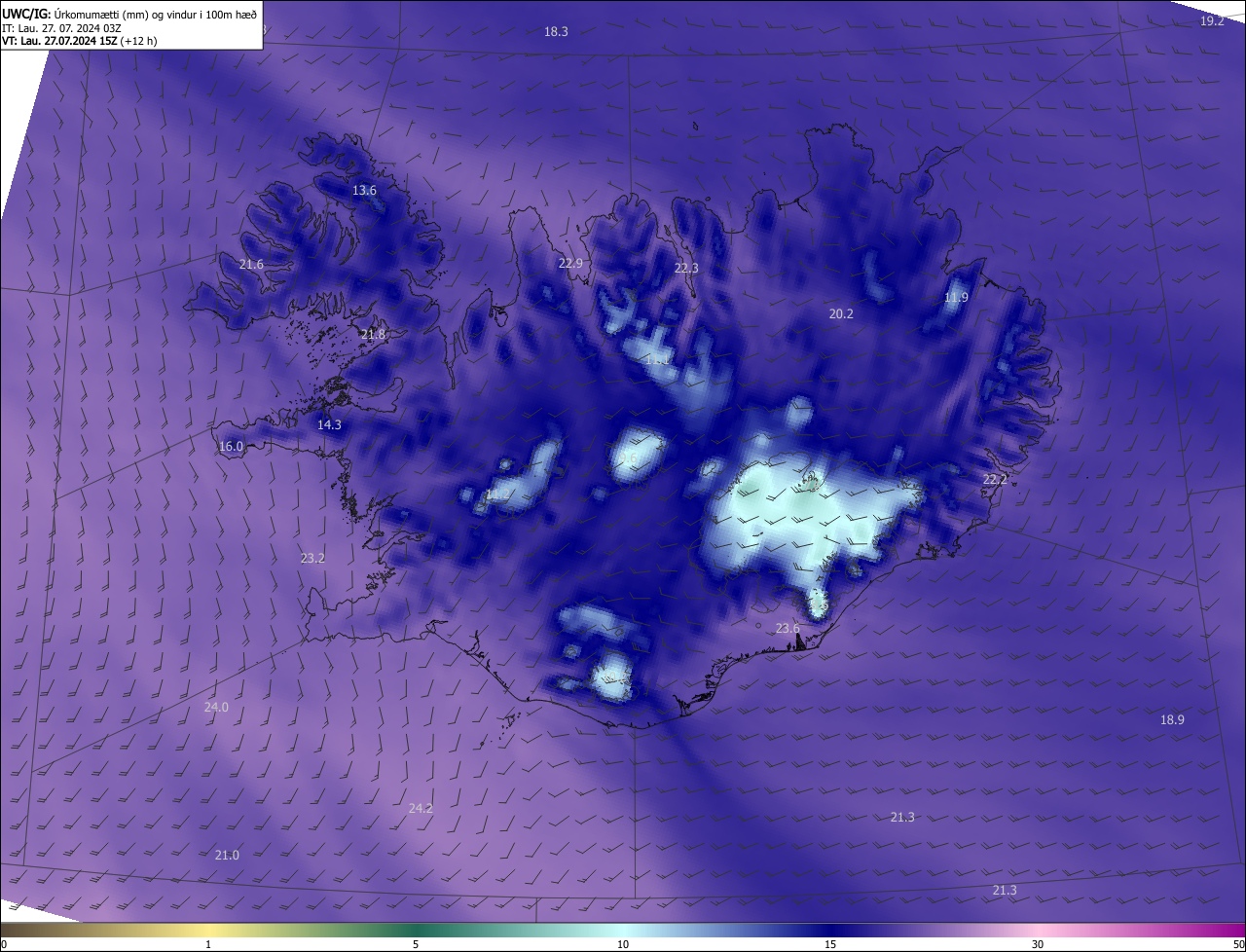Click the 1 tick on the color scale
The image size is (1246, 952).
pos(208,944)
